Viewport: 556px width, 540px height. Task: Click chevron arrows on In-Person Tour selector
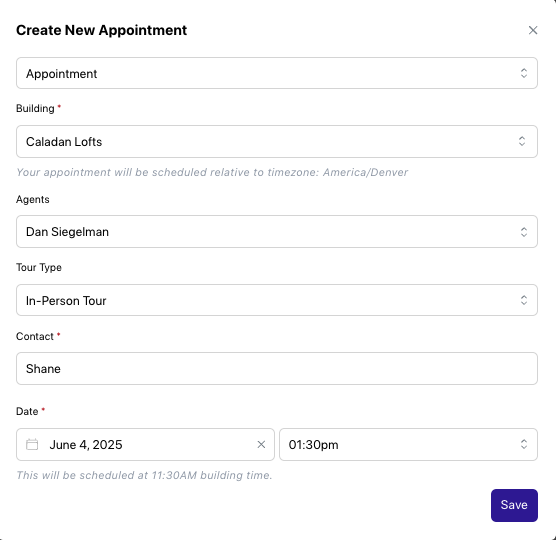click(x=524, y=300)
